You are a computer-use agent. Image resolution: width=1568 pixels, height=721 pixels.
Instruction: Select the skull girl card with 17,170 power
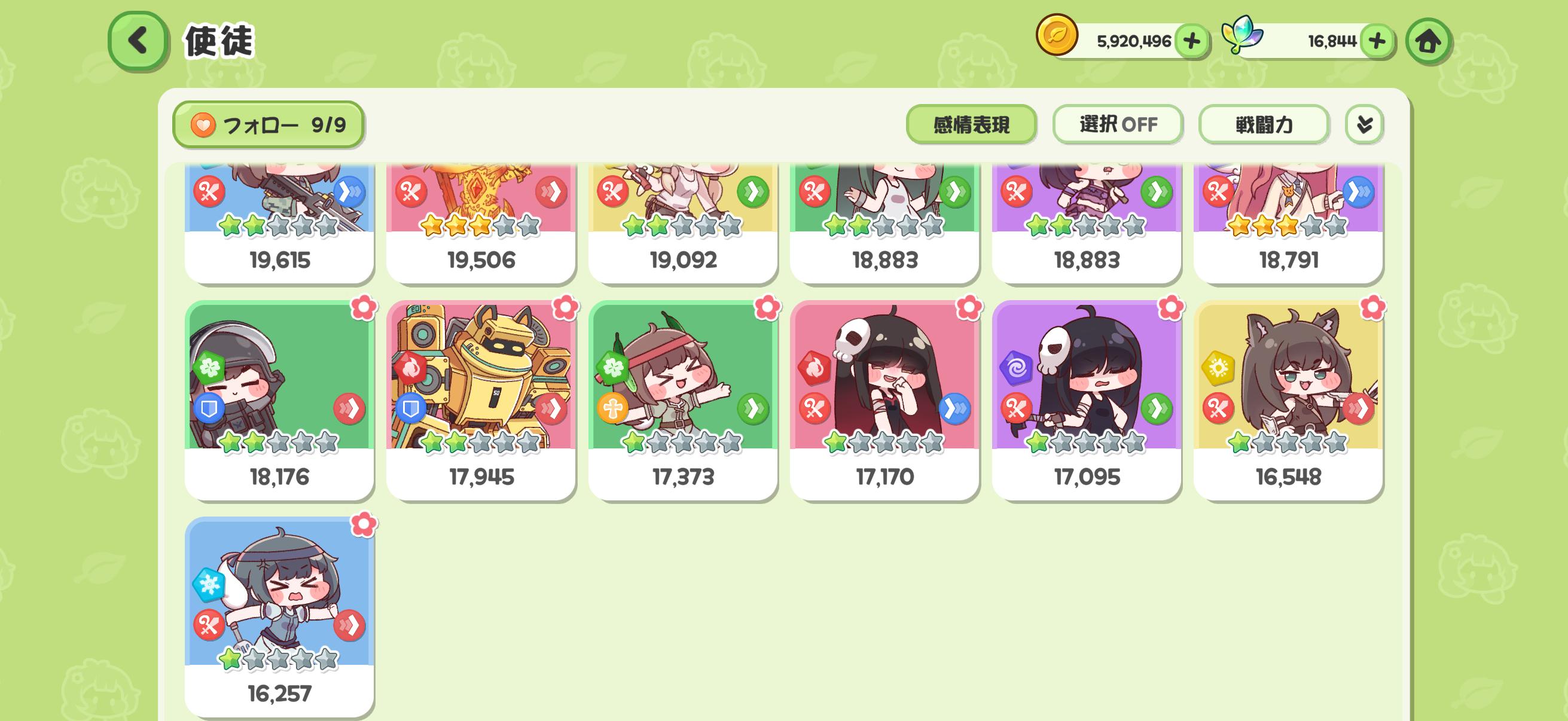(884, 400)
